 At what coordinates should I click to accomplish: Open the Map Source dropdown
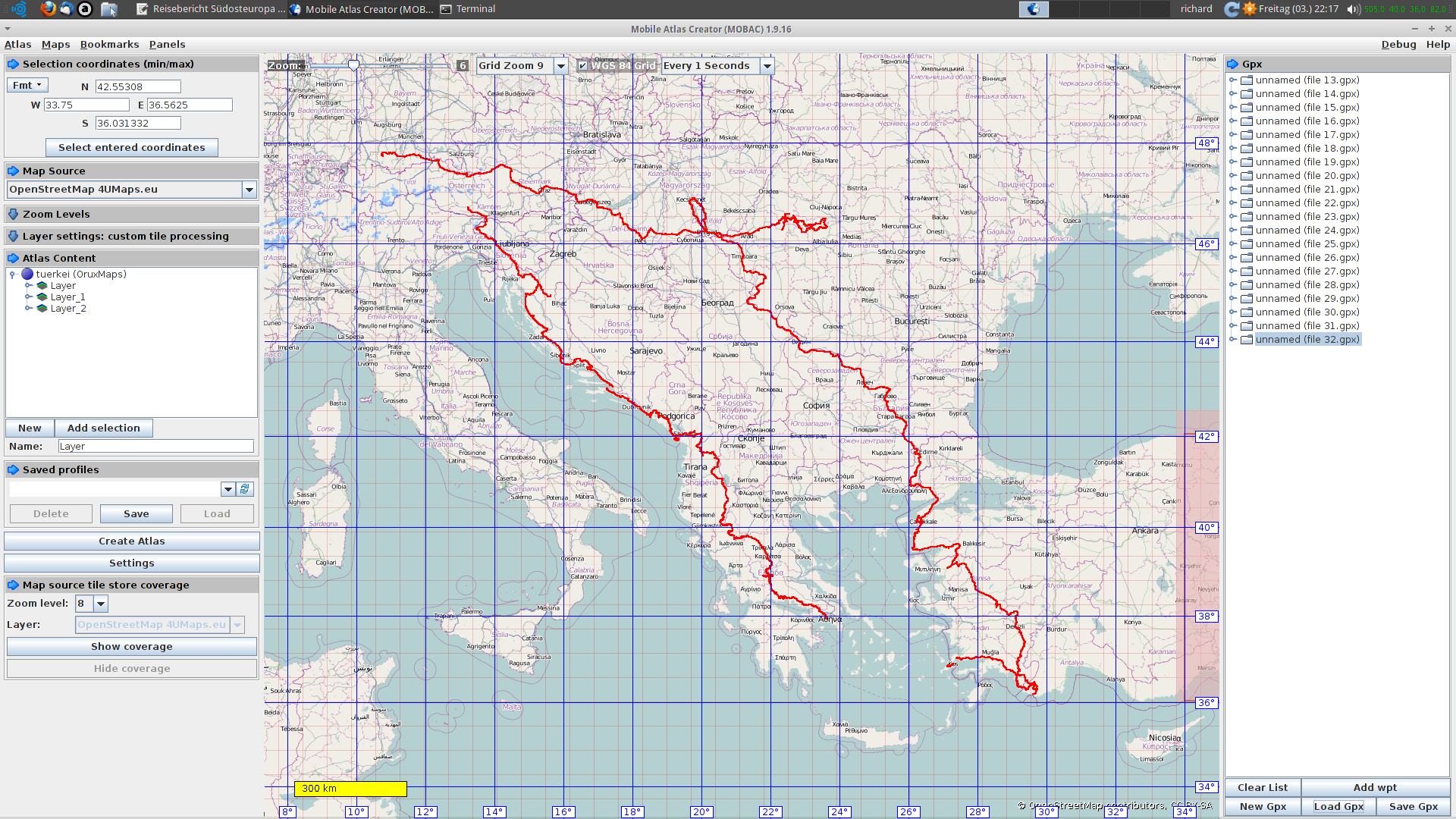pyautogui.click(x=249, y=190)
